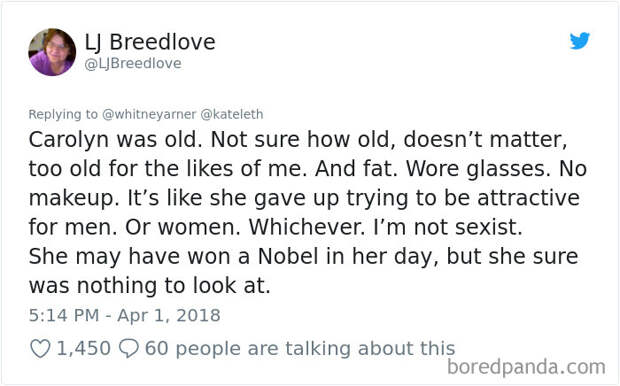Visit the @whitneyarner mention

pyautogui.click(x=149, y=115)
